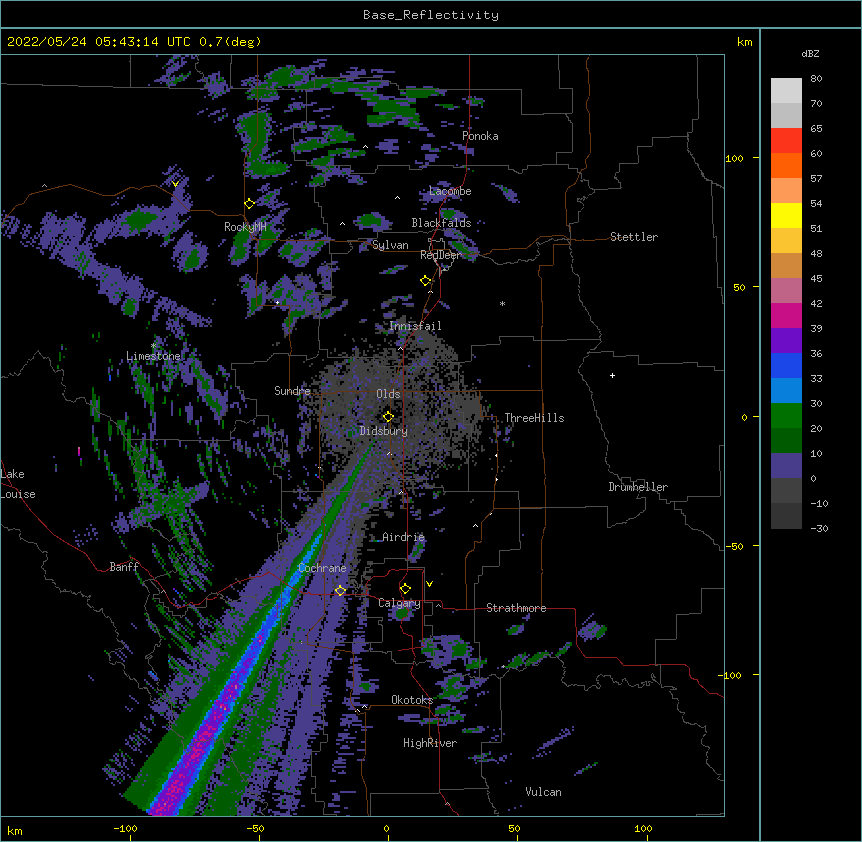862x842 pixels.
Task: Click the yellow diamond marker above RockyMH
Action: (x=249, y=204)
